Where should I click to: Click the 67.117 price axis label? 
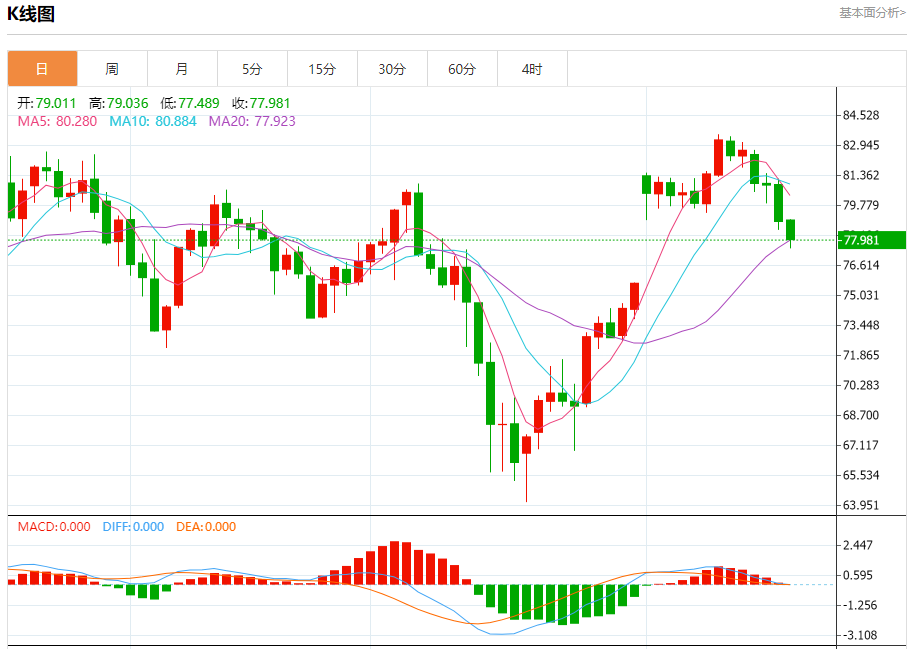(x=861, y=446)
